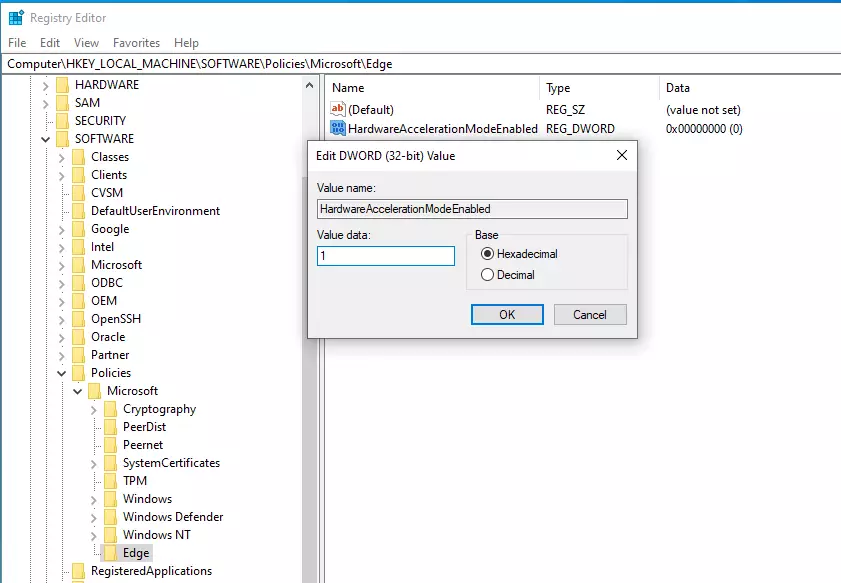Viewport: 841px width, 583px height.
Task: Expand the Windows NT key
Action: tap(94, 536)
